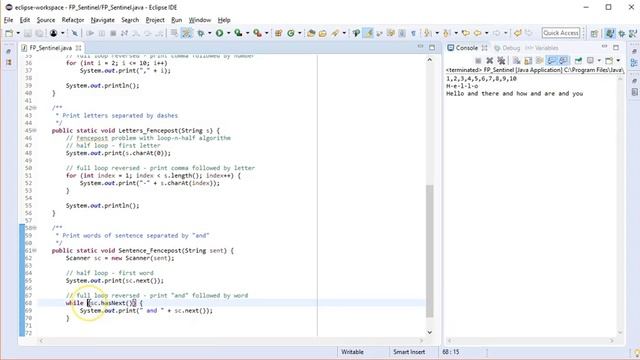Switch to the Java perspective icon
The width and height of the screenshot is (640, 360).
[610, 33]
